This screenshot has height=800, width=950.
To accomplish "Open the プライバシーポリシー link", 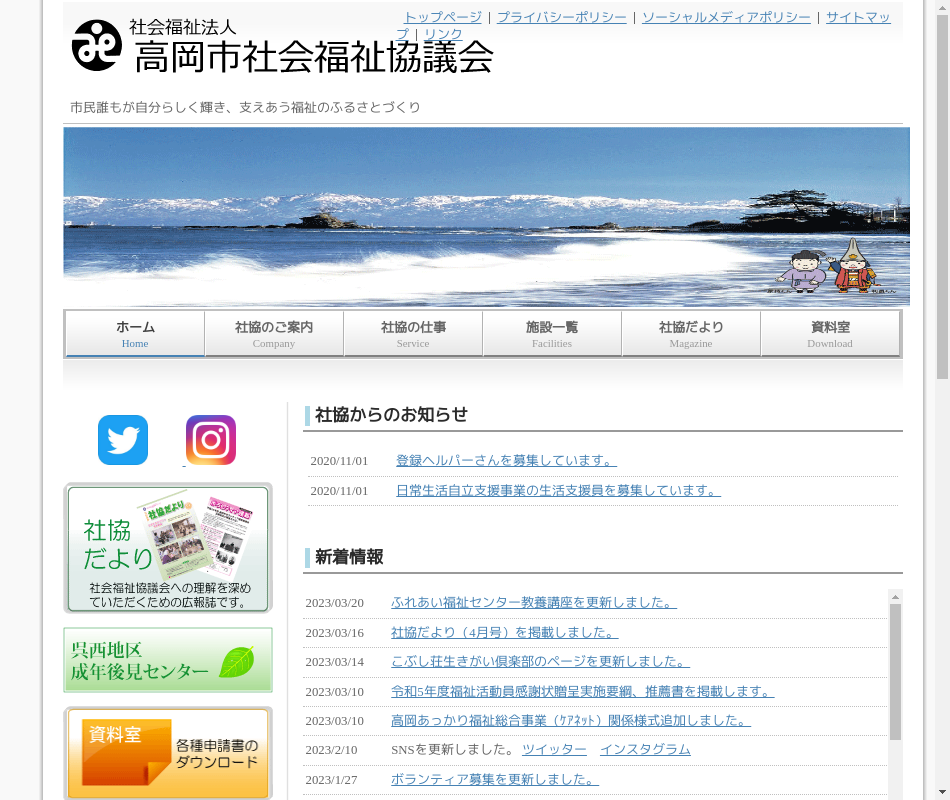I will pyautogui.click(x=561, y=17).
